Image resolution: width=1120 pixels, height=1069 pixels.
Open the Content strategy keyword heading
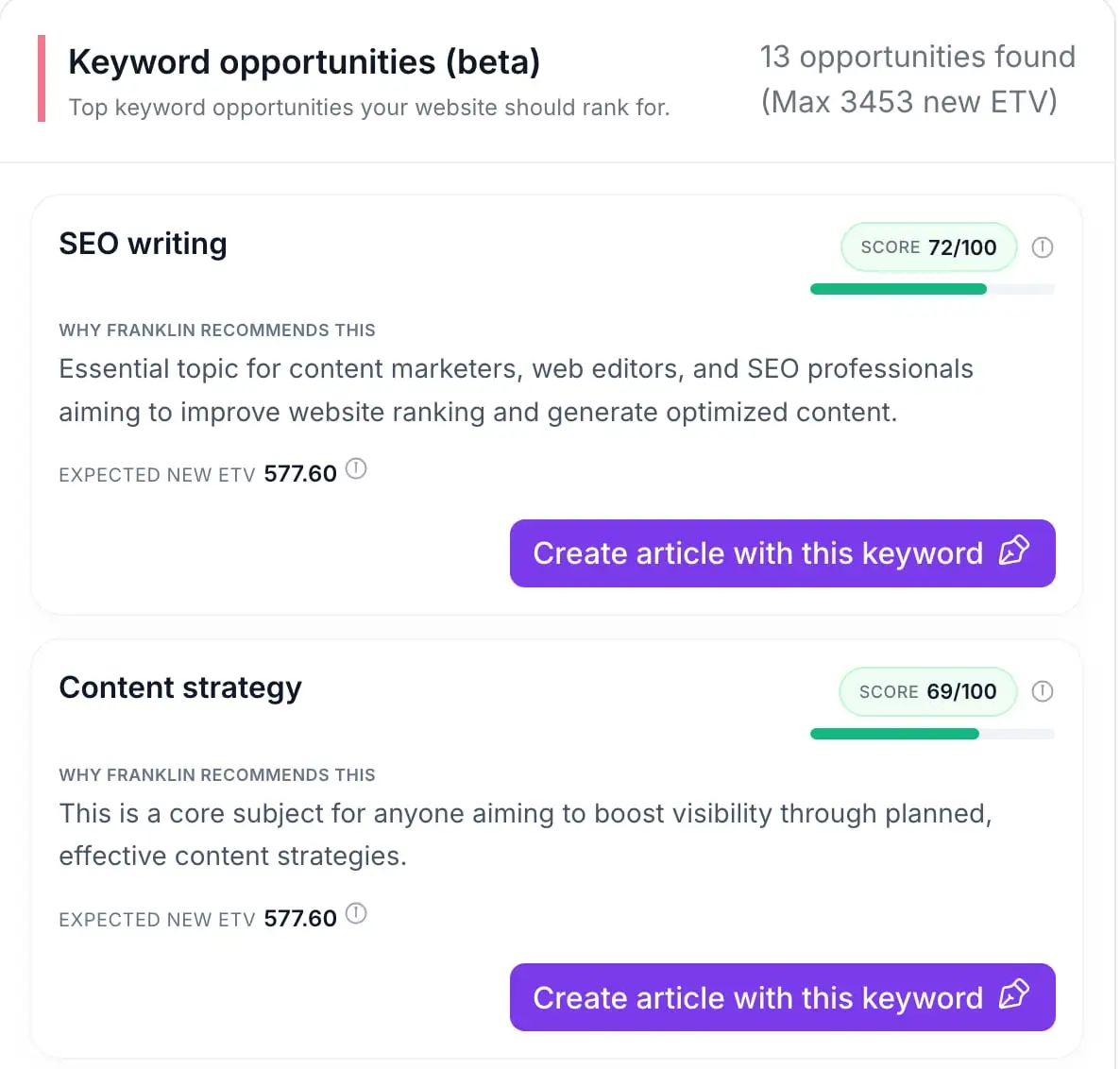pos(179,688)
